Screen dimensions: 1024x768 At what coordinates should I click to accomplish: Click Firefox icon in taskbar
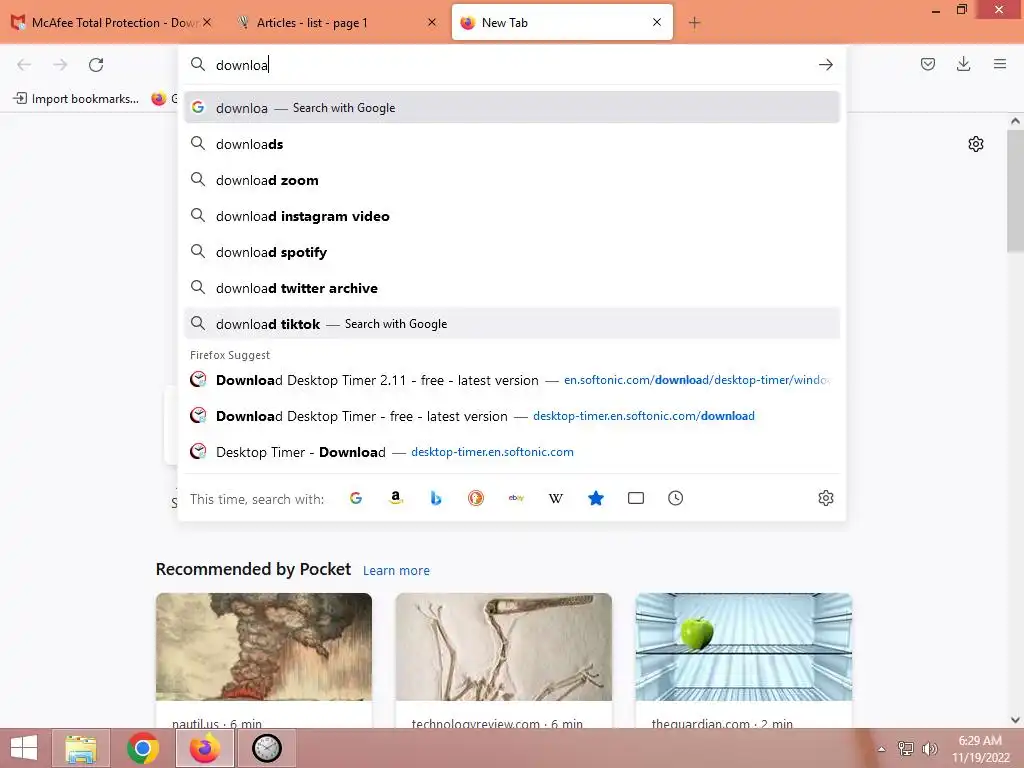coord(205,748)
